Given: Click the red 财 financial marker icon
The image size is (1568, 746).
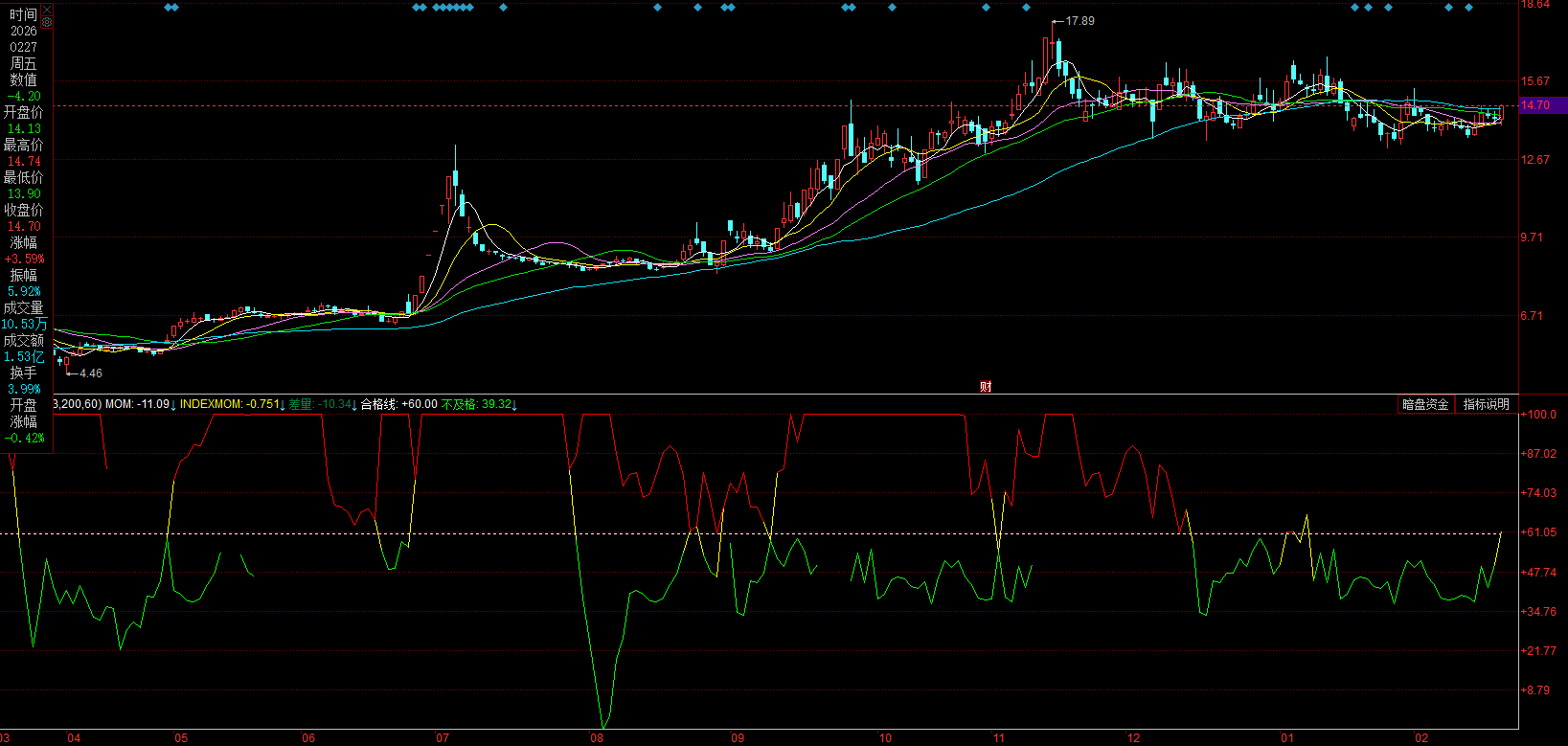Looking at the screenshot, I should coord(986,387).
